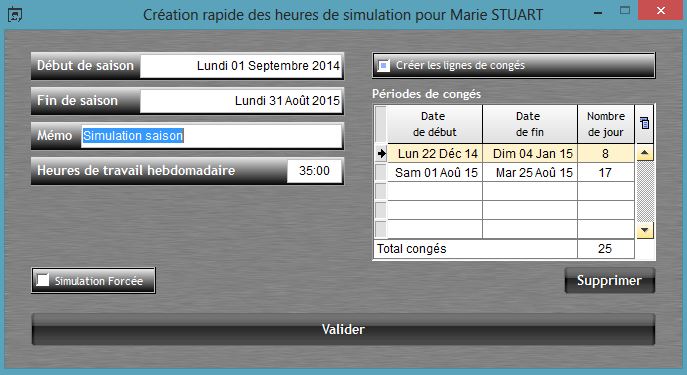Select the Dim 04 Jan 15 end date cell
Screen dimensions: 687x375
pos(530,153)
